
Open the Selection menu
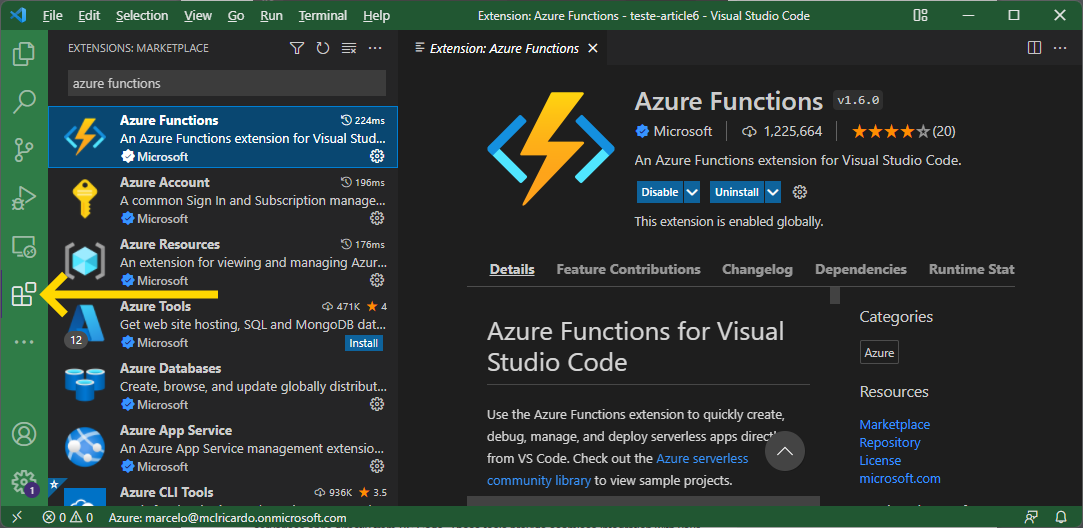point(142,15)
